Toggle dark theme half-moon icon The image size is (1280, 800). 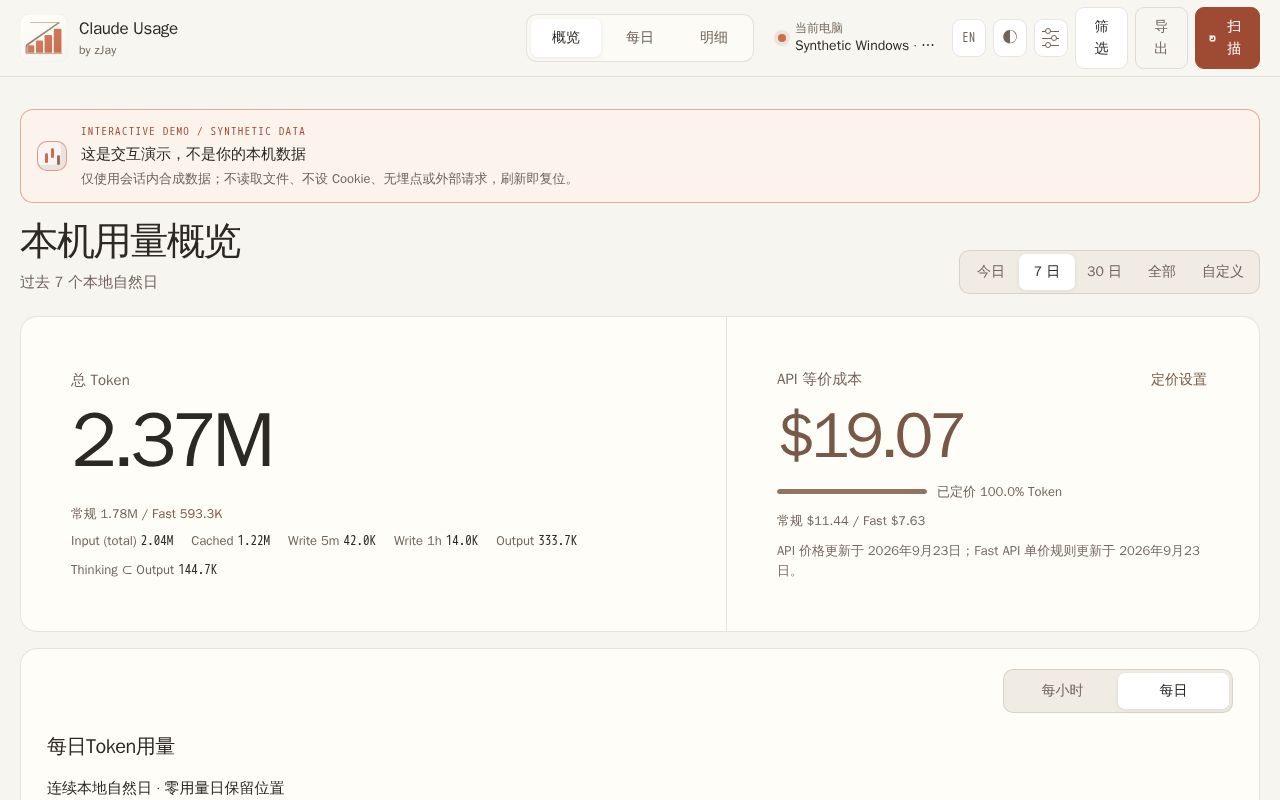point(1010,38)
